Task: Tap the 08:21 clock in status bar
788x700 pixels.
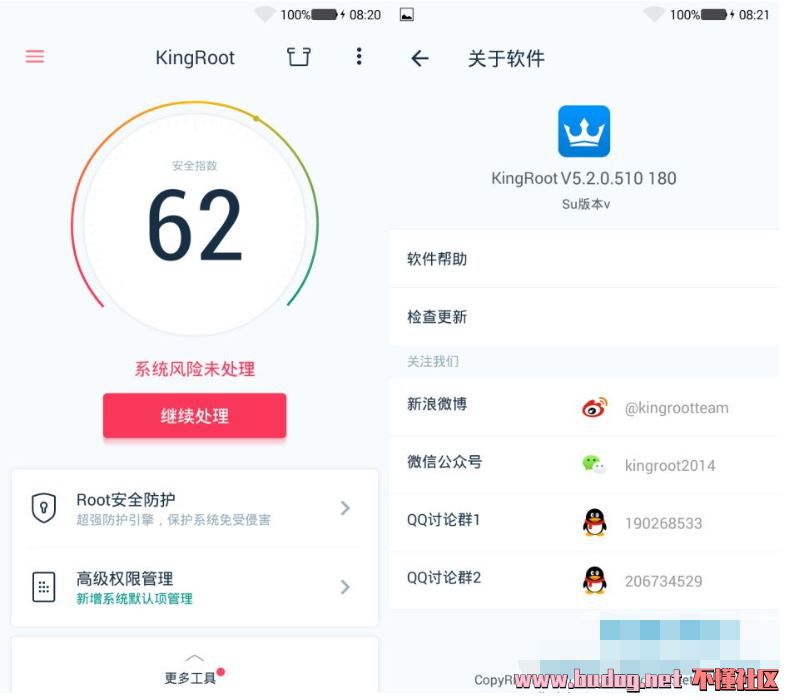Action: click(x=754, y=15)
